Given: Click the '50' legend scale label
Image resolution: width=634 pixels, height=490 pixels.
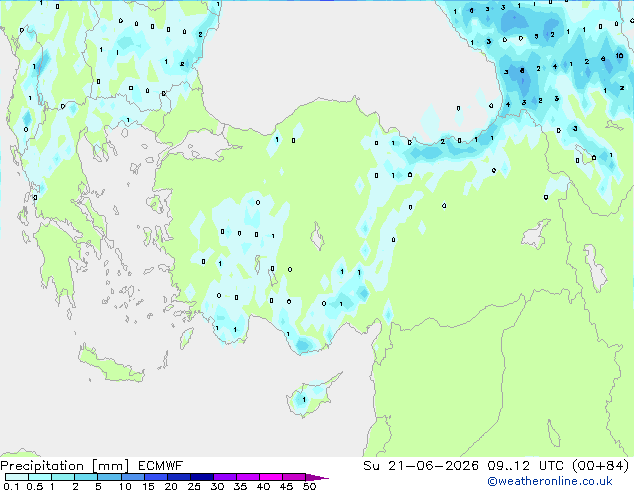Looking at the screenshot, I should 309,486.
